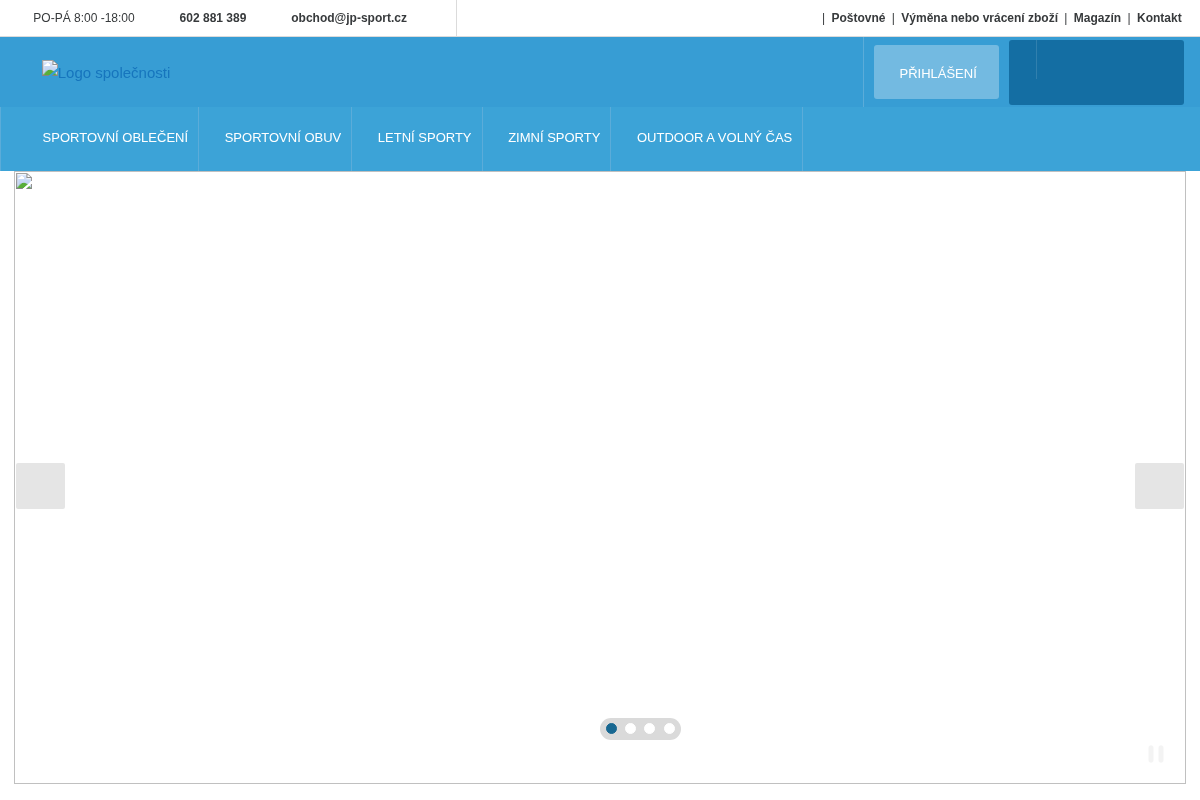Select the fourth slideshow pagination dot
Screen dimensions: 1200x800
[670, 729]
